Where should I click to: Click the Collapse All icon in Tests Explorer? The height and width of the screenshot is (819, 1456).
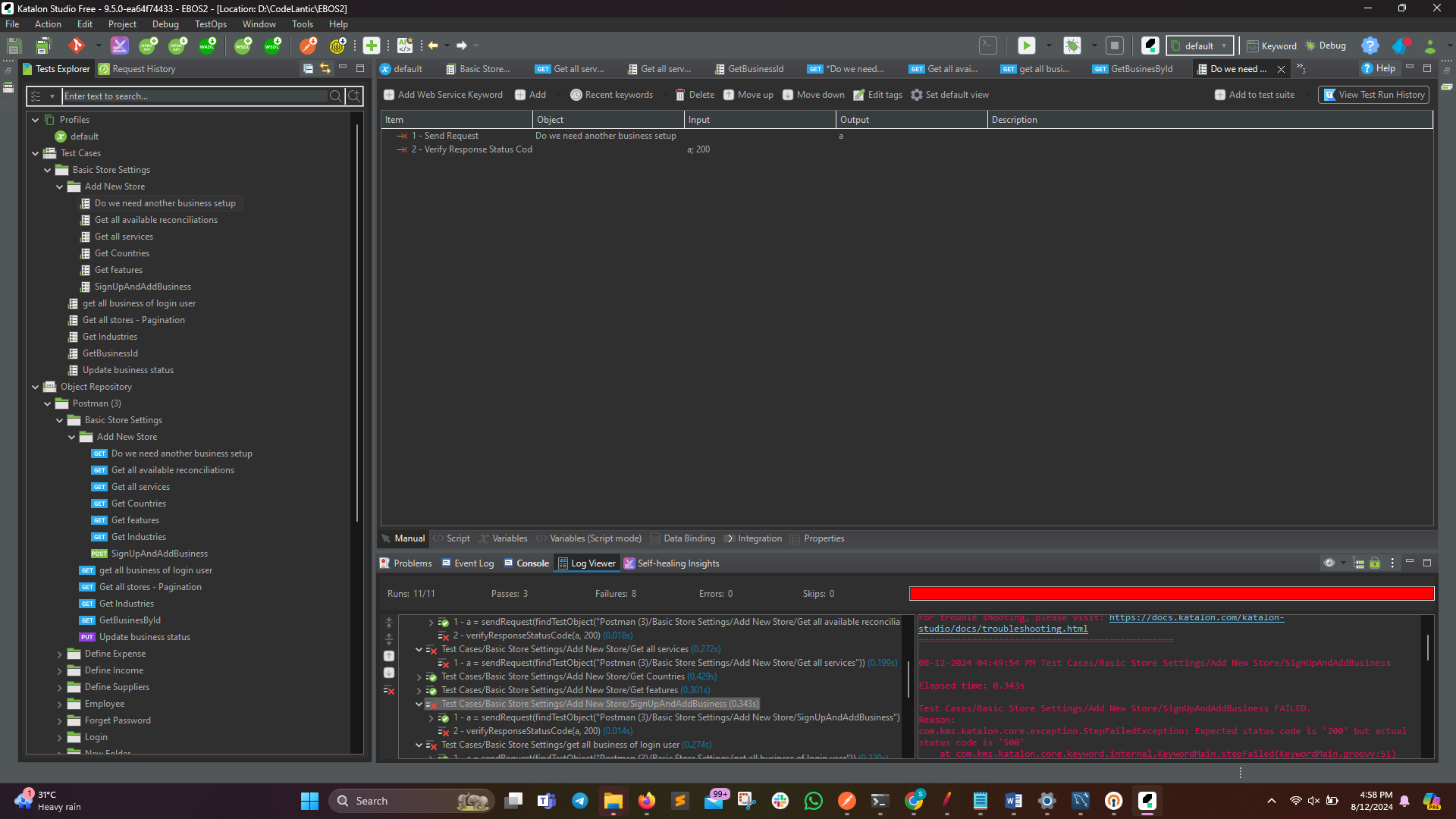[309, 68]
